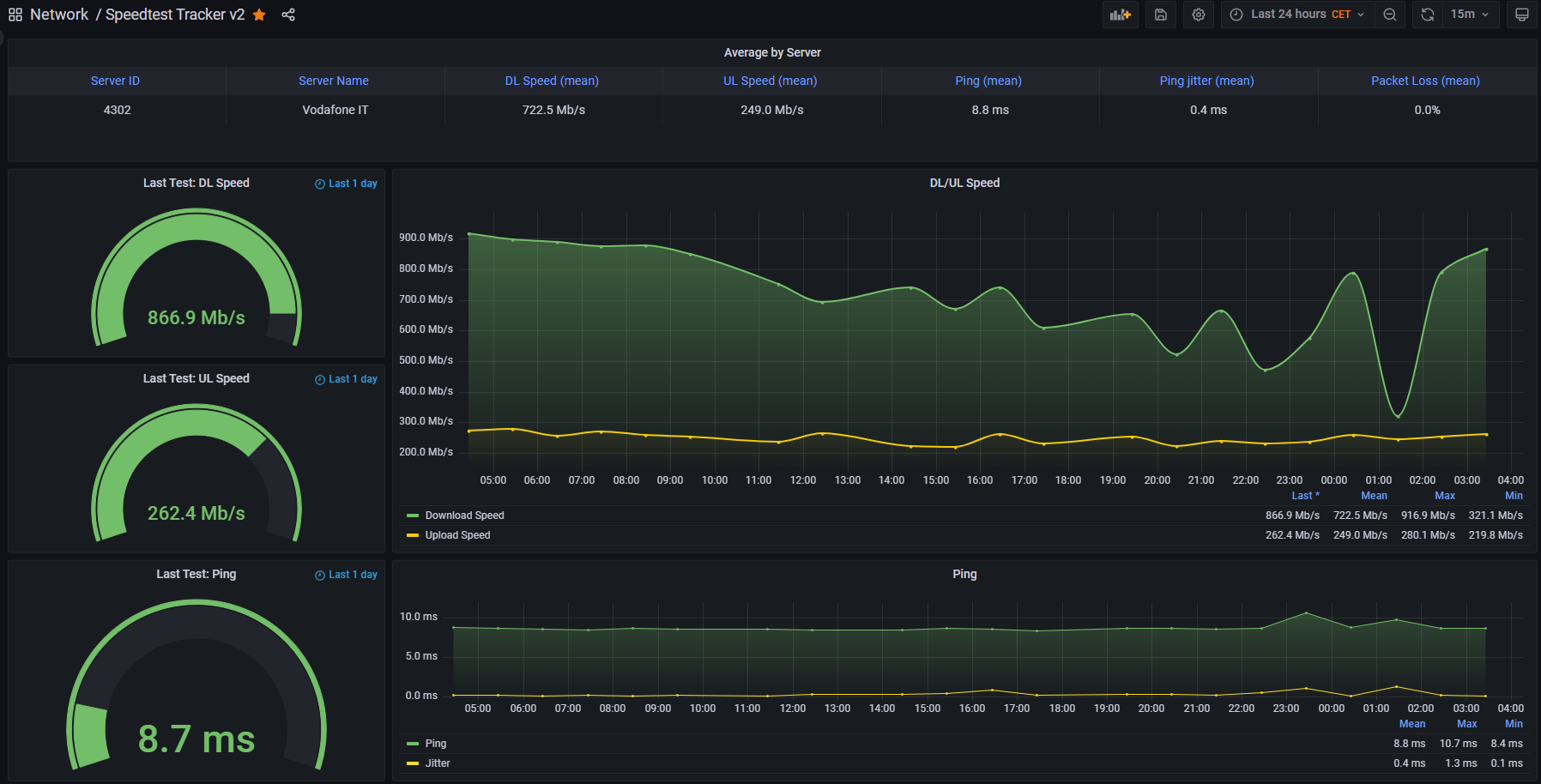Share the dashboard via share icon
1541x784 pixels.
(x=288, y=15)
